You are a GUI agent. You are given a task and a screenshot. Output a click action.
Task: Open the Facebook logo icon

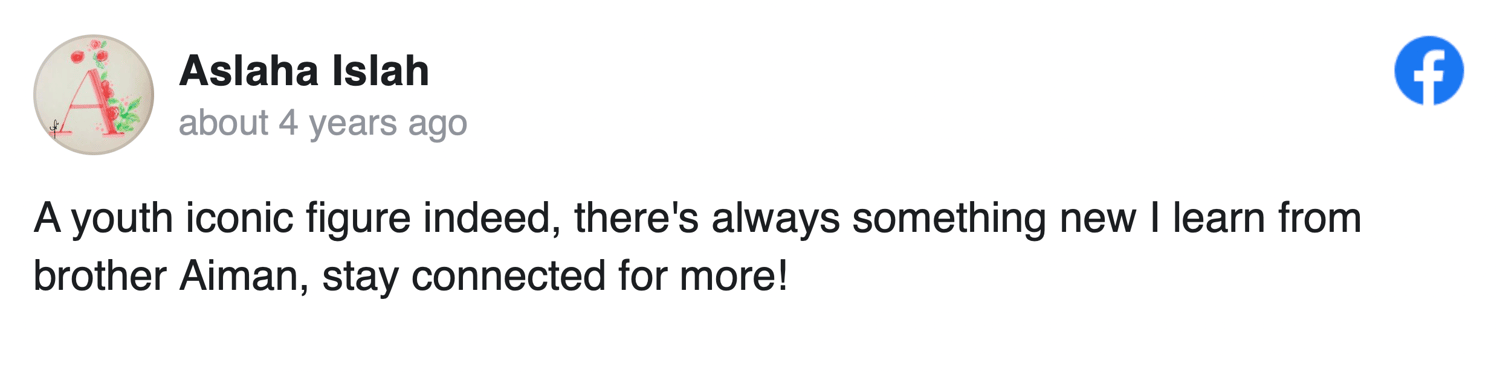pos(1429,71)
